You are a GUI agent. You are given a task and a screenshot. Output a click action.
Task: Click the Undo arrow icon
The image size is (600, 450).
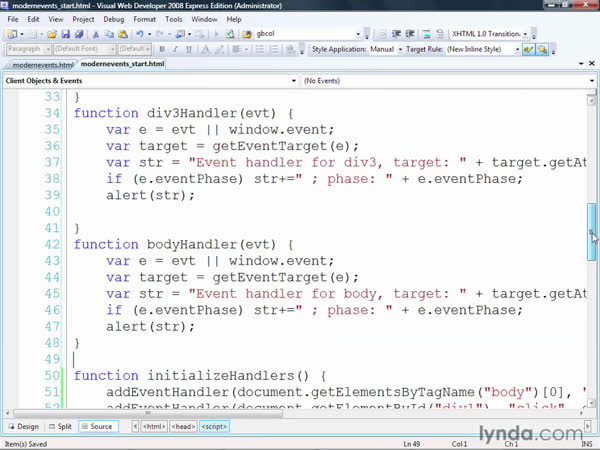[x=140, y=33]
